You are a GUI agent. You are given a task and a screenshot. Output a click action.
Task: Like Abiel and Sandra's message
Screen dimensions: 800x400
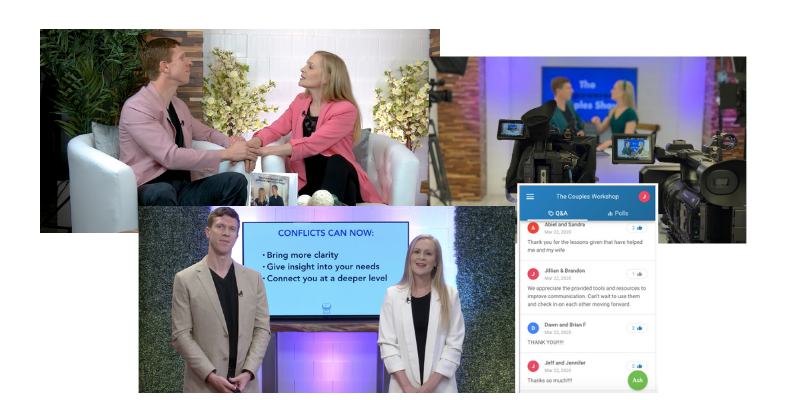637,229
